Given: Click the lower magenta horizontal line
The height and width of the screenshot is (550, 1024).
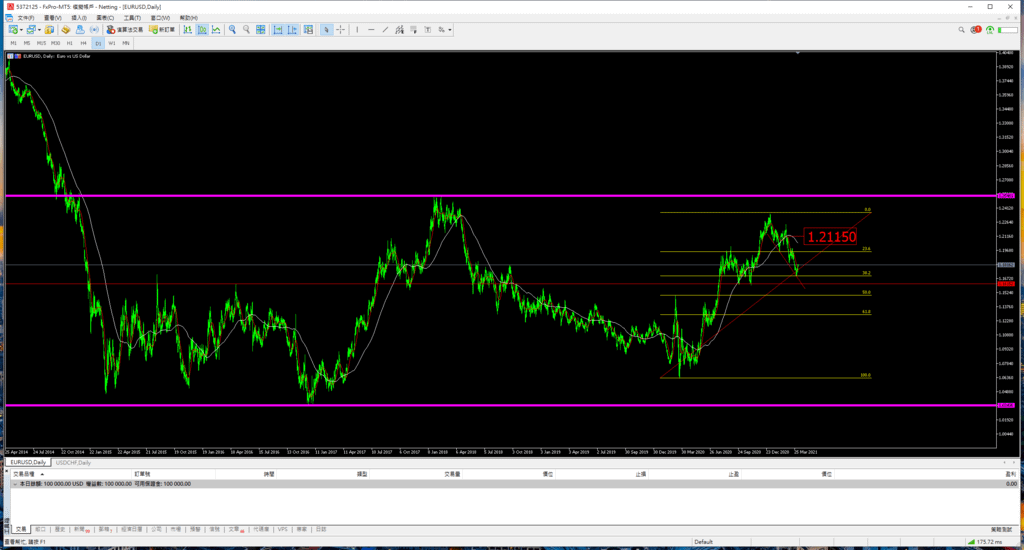Looking at the screenshot, I should tap(501, 405).
